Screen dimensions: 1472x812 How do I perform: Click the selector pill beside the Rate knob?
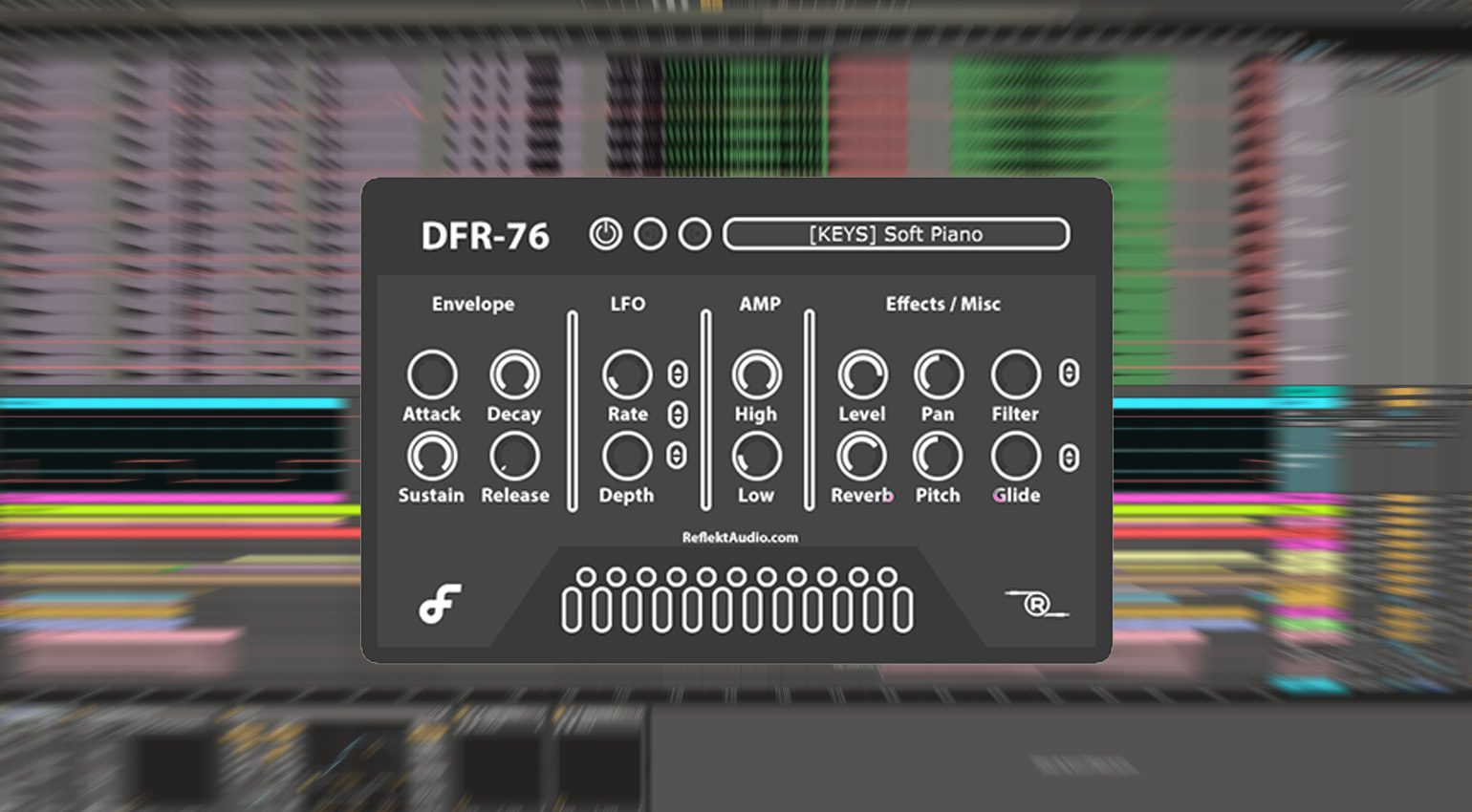click(x=677, y=374)
